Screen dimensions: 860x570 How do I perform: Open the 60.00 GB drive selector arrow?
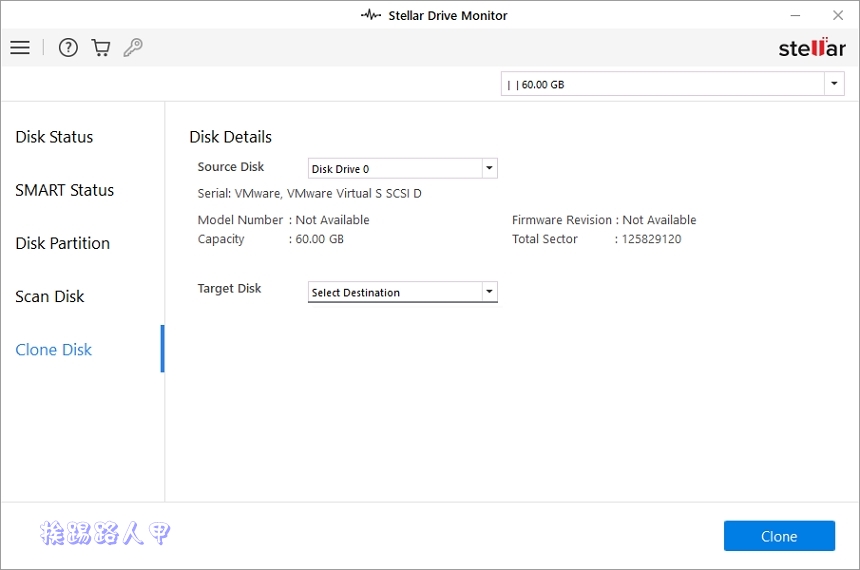(x=835, y=84)
